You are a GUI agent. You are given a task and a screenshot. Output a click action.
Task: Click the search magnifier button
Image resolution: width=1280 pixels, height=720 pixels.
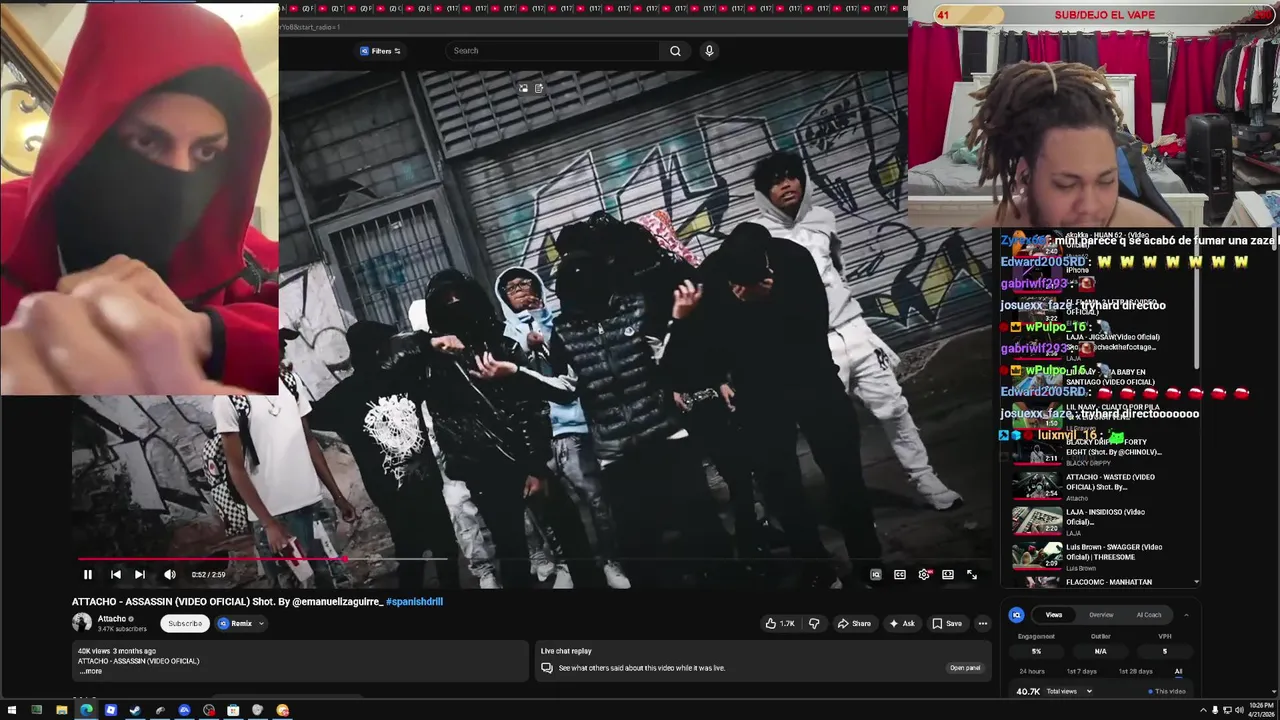[676, 51]
